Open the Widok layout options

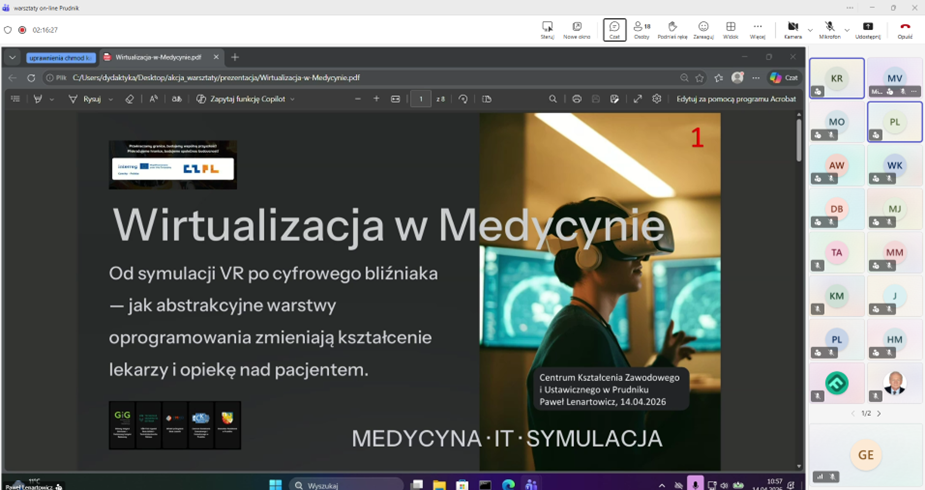tap(730, 29)
